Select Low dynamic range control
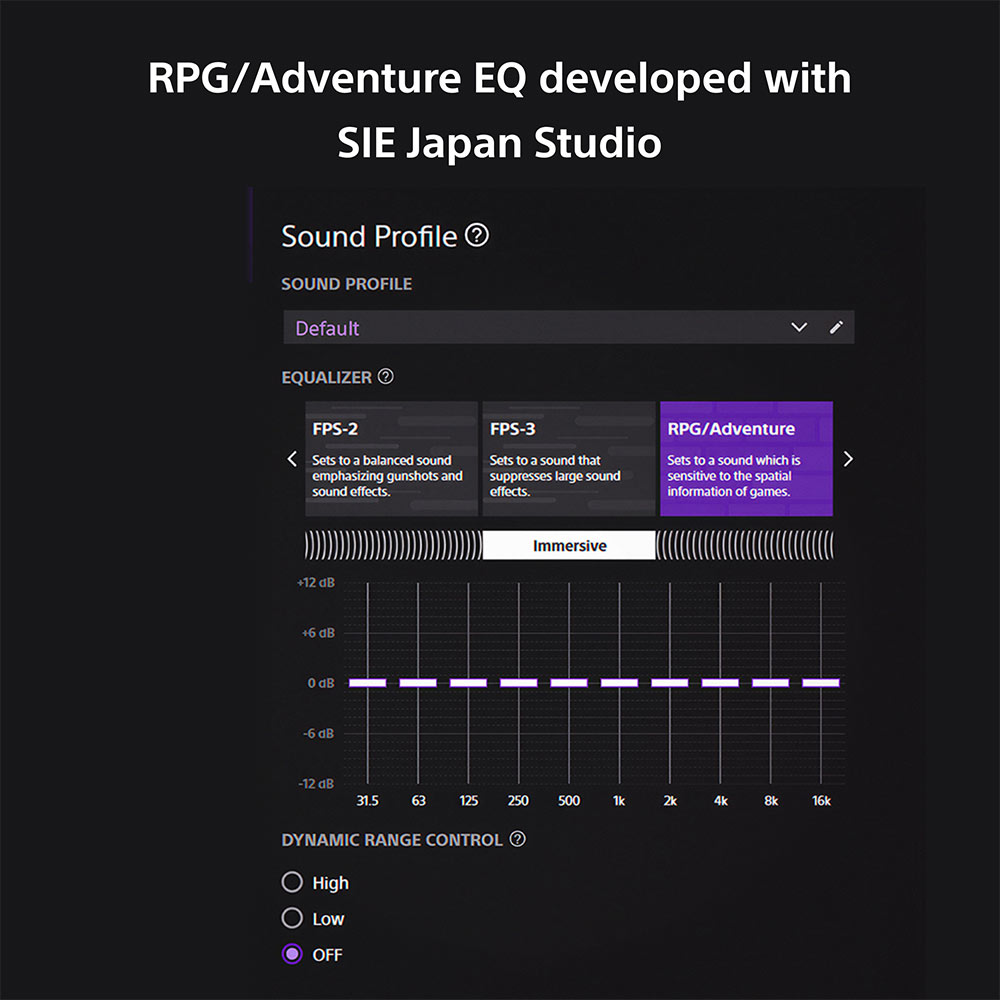Screen dimensions: 1000x1000 (292, 918)
